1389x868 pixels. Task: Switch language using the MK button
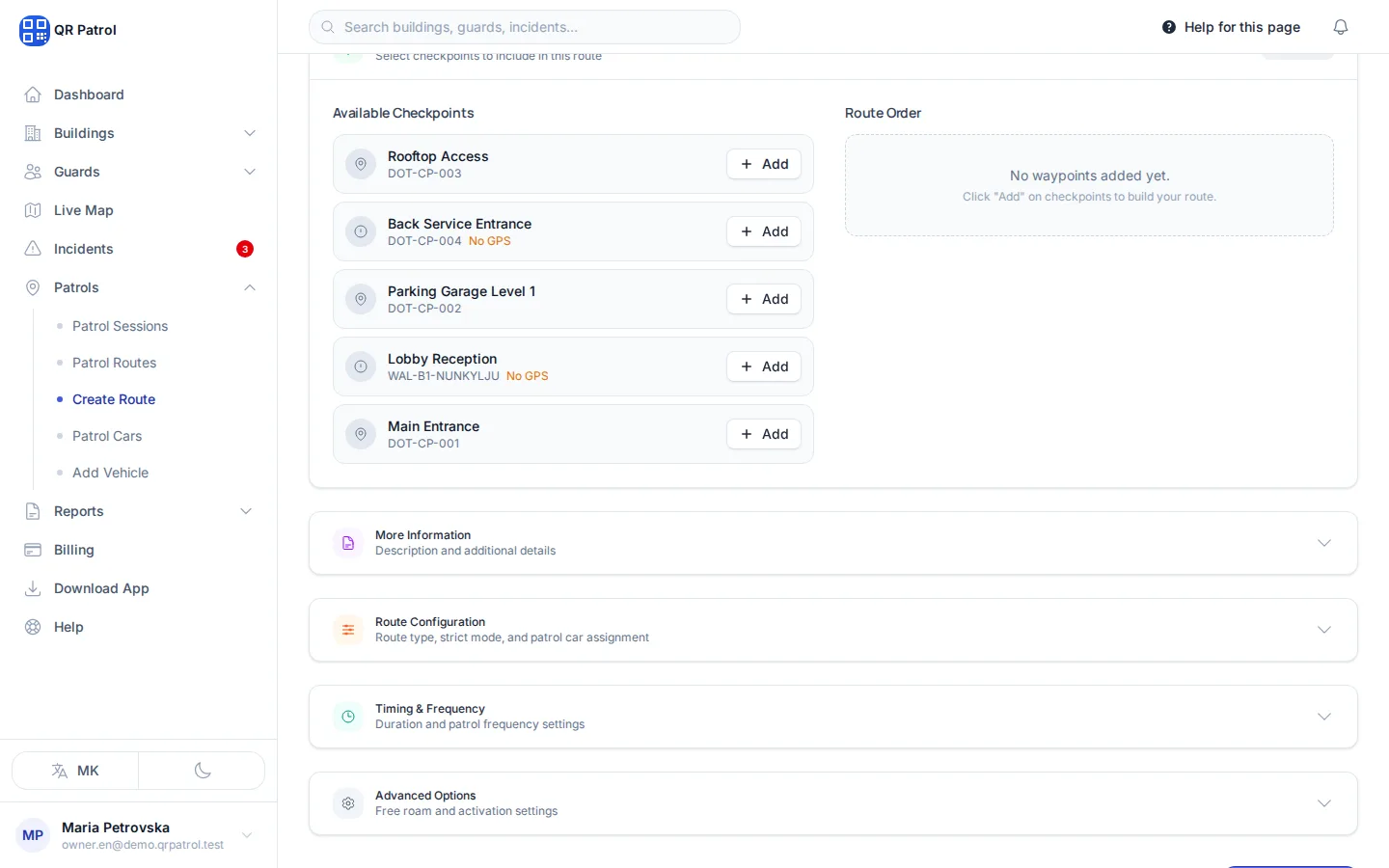[75, 771]
